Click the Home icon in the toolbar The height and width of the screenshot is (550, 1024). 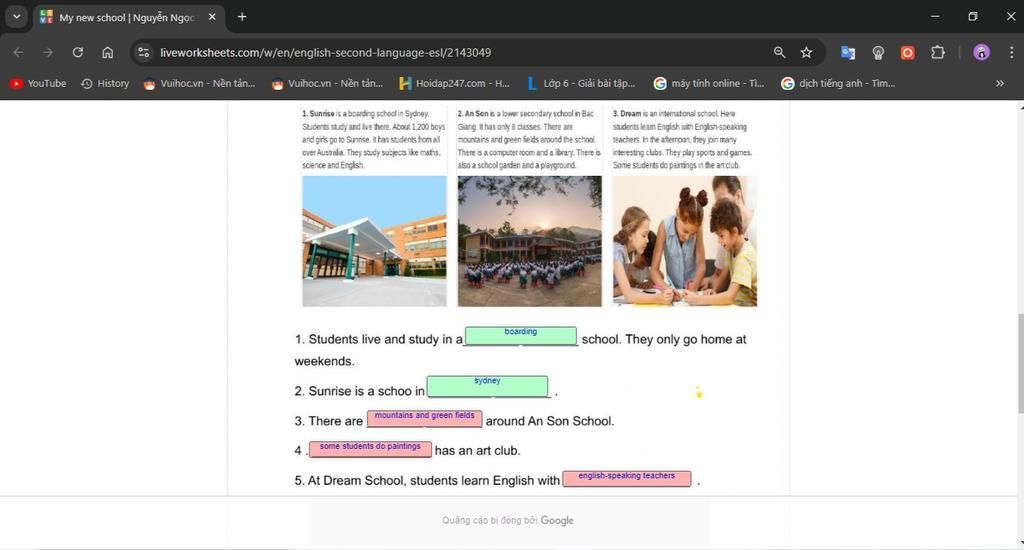108,52
